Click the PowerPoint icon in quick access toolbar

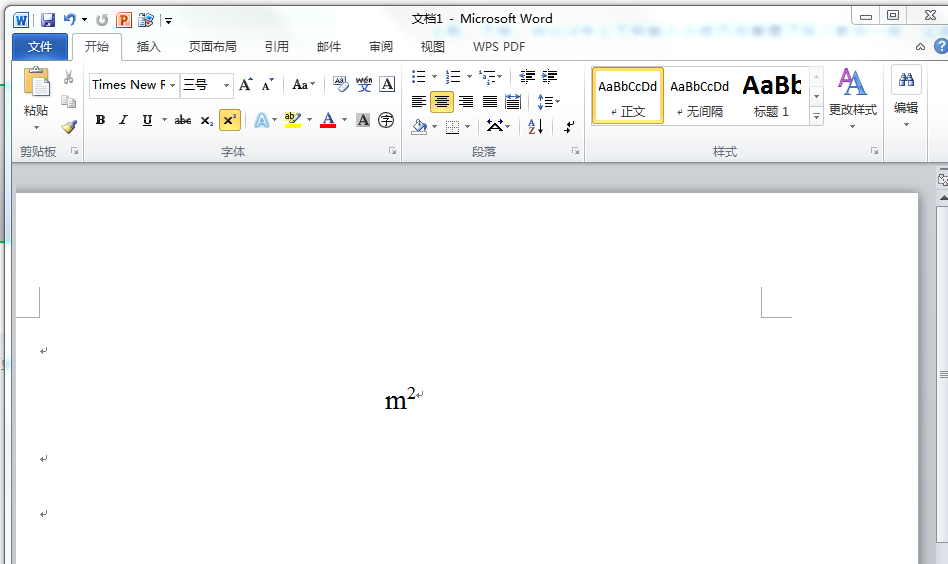[124, 20]
